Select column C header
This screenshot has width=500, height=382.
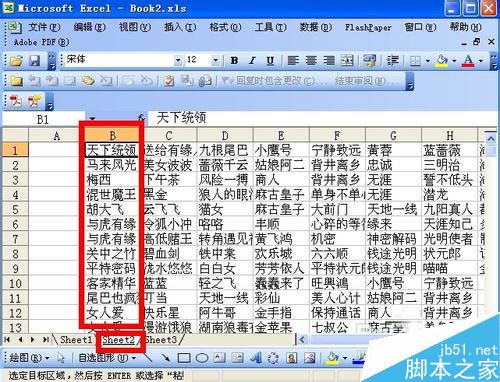pos(169,136)
